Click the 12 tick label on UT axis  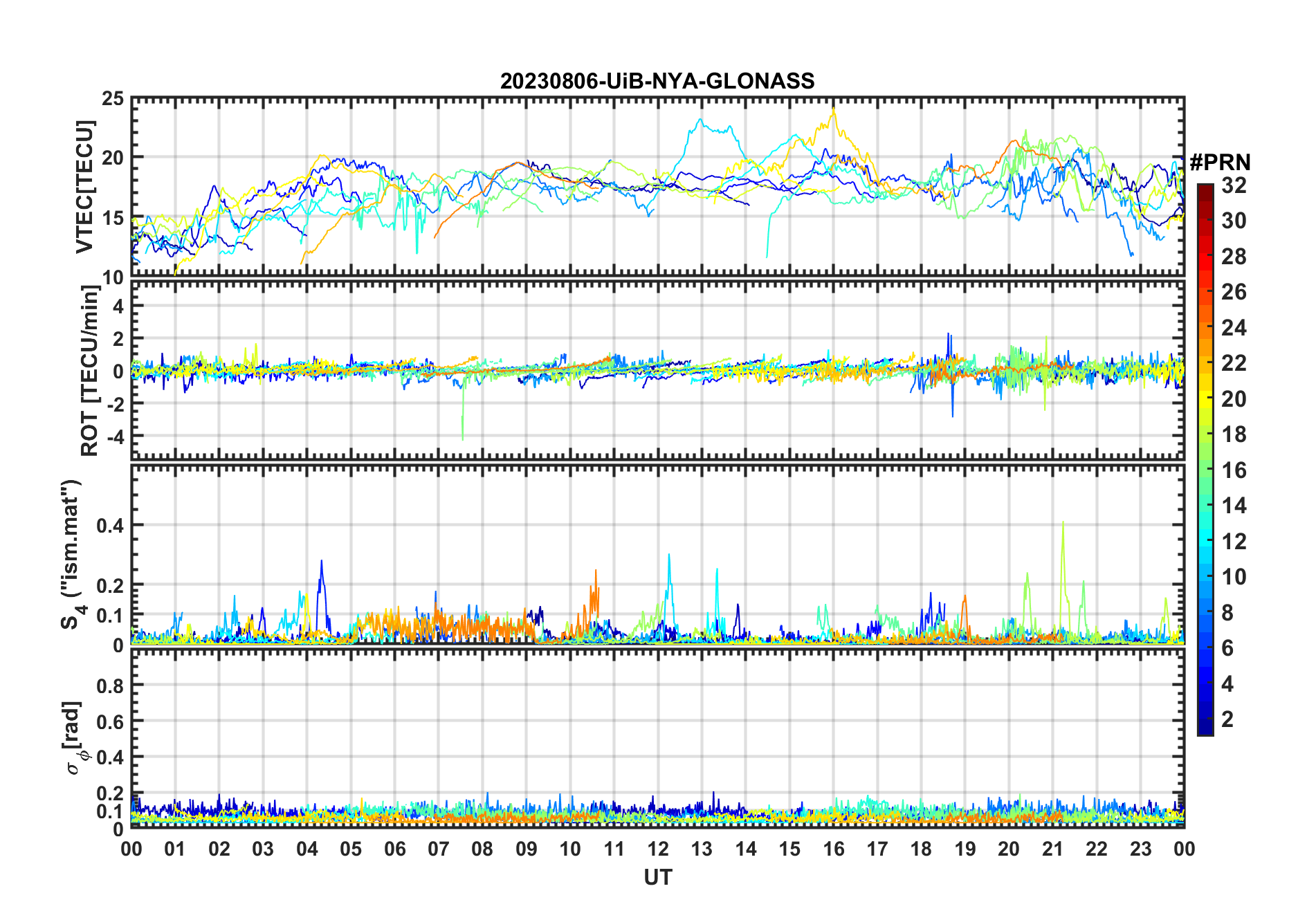(657, 849)
